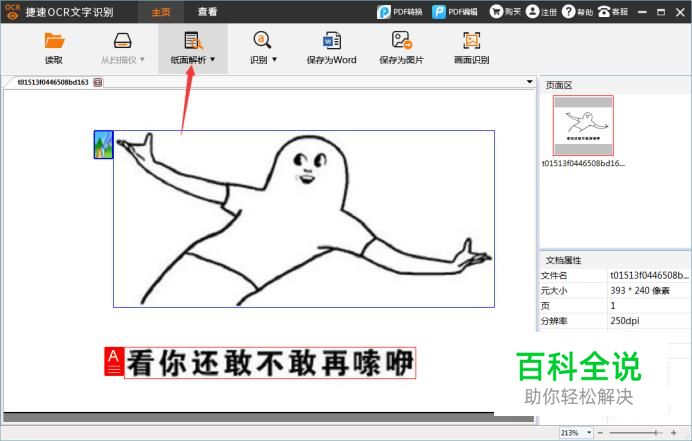Click the 购买 shopping cart icon
692x441 pixels.
point(496,11)
